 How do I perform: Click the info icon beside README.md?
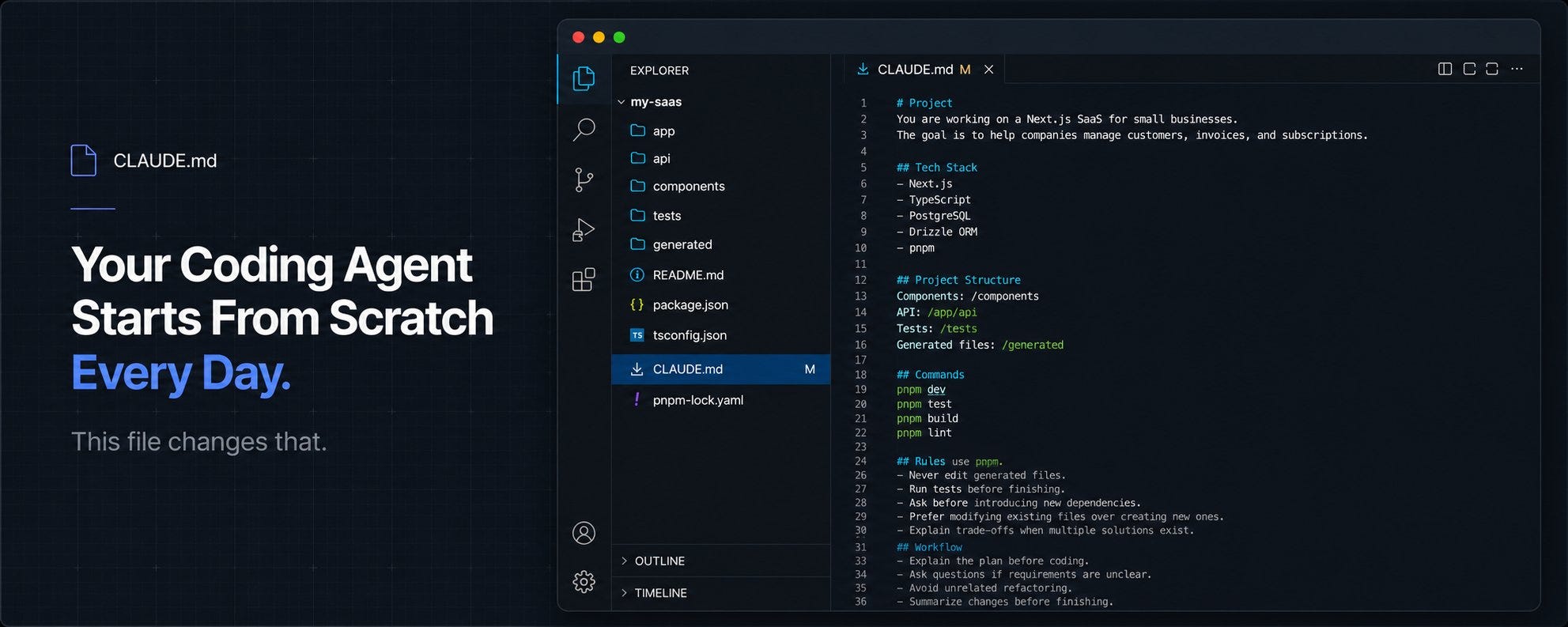[x=637, y=274]
